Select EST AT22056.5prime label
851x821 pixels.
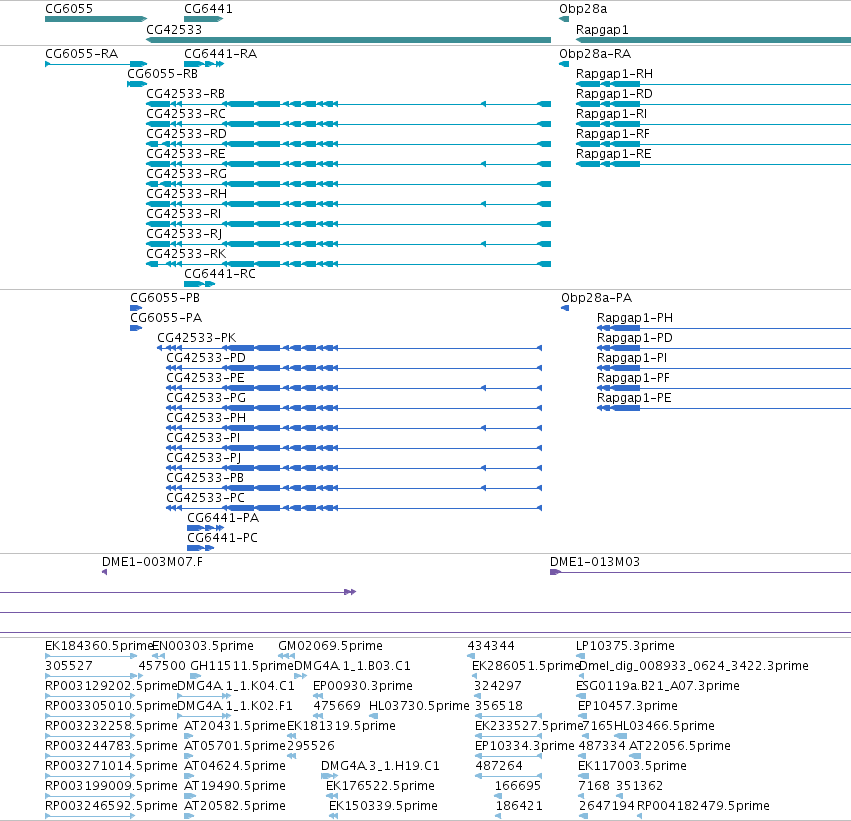(679, 747)
